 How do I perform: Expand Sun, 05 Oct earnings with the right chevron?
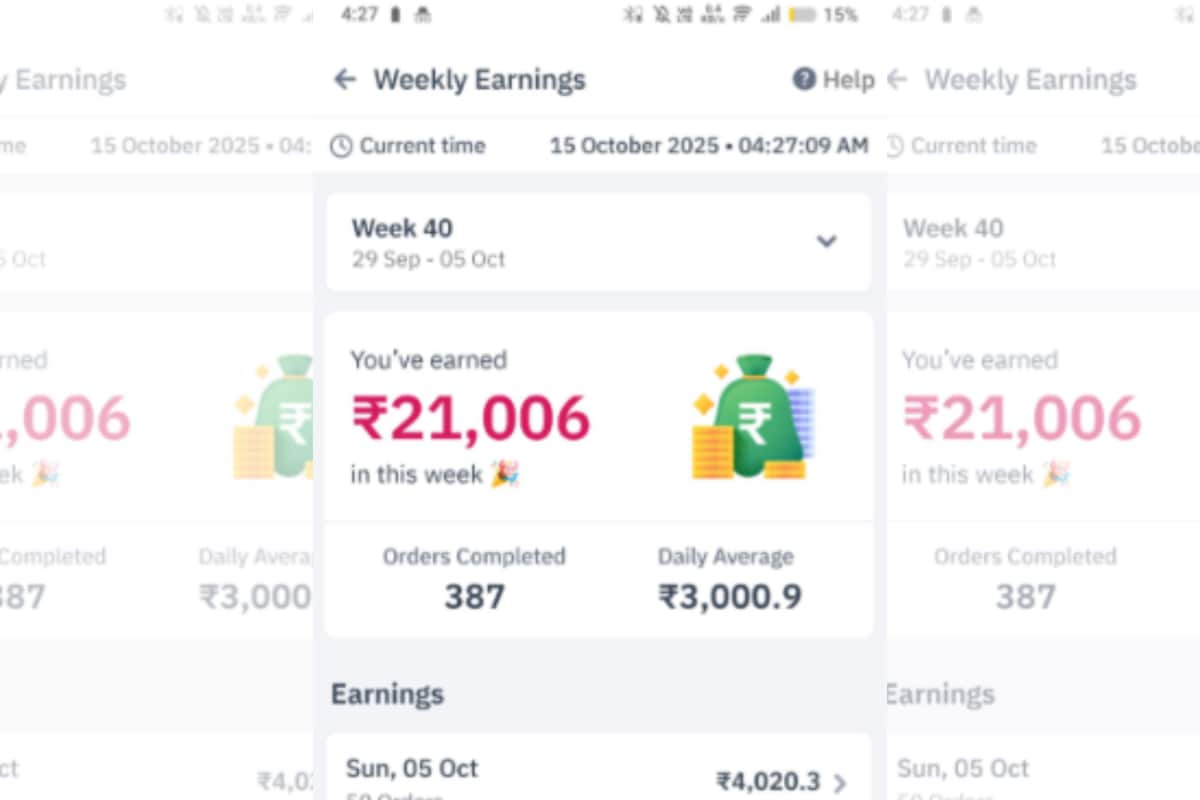coord(840,783)
